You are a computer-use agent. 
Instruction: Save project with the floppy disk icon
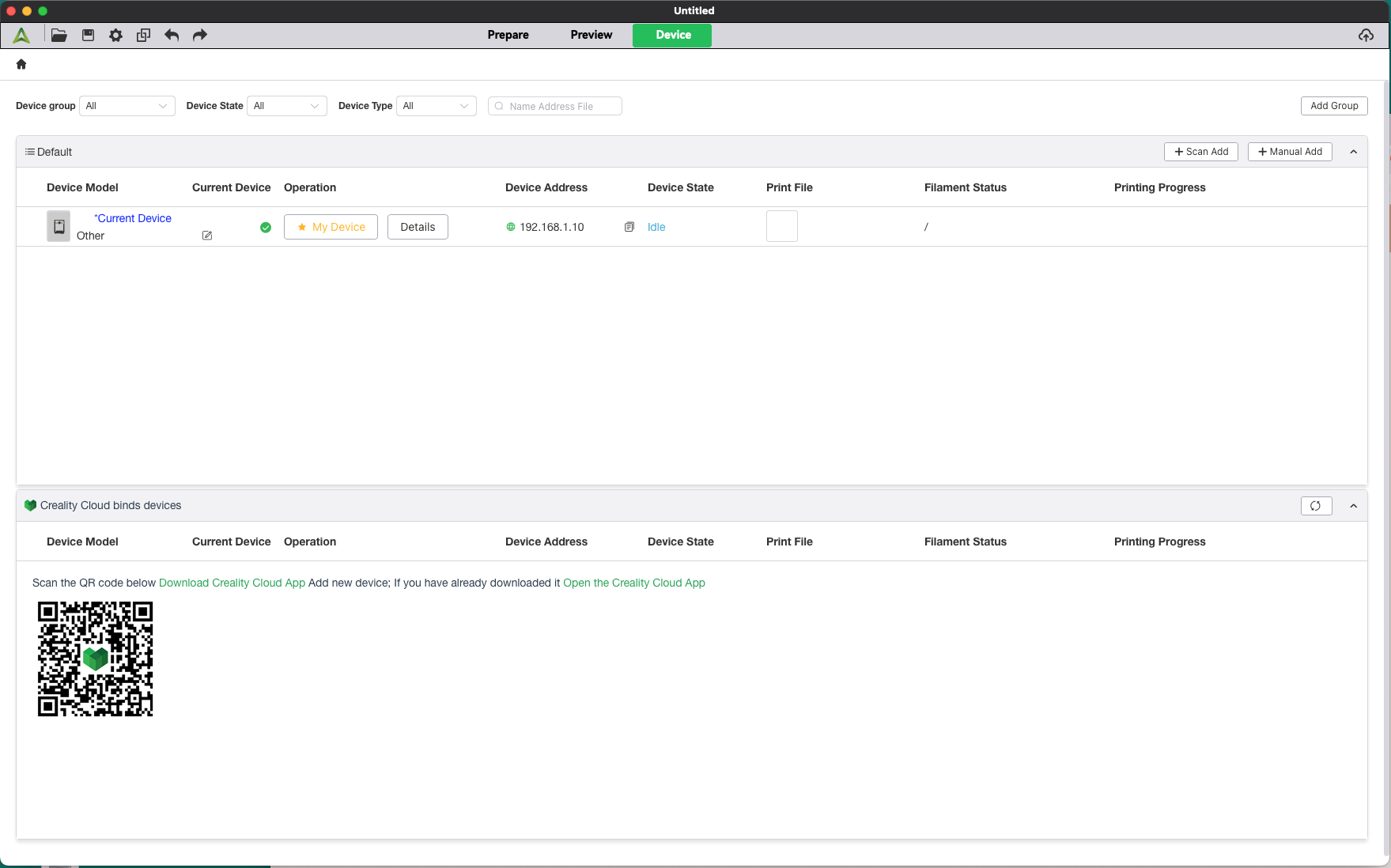[88, 35]
